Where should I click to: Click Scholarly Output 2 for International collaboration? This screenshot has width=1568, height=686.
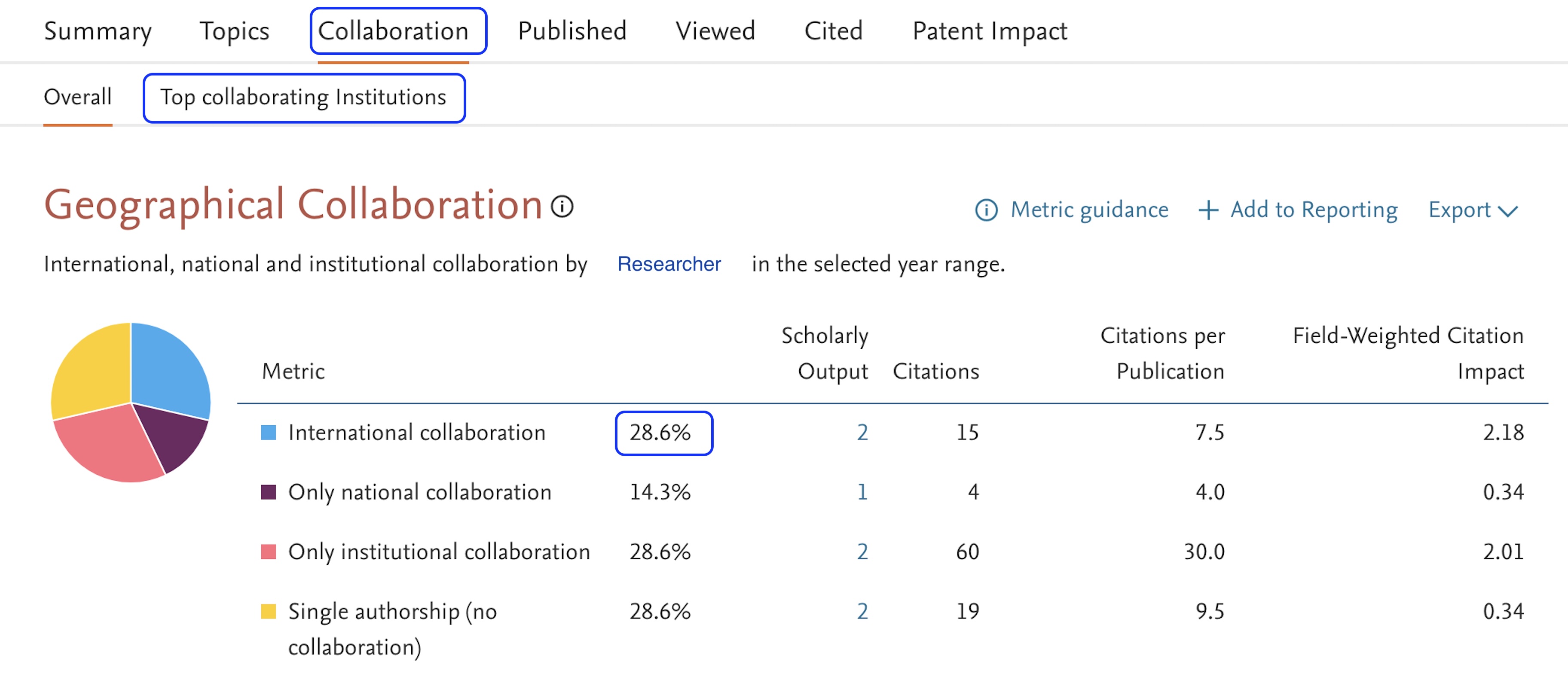coord(862,433)
